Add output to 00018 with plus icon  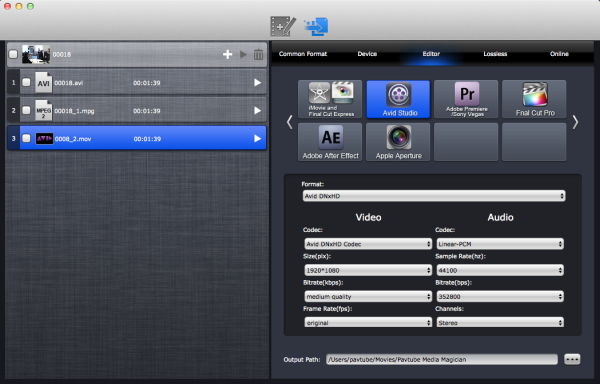point(228,54)
